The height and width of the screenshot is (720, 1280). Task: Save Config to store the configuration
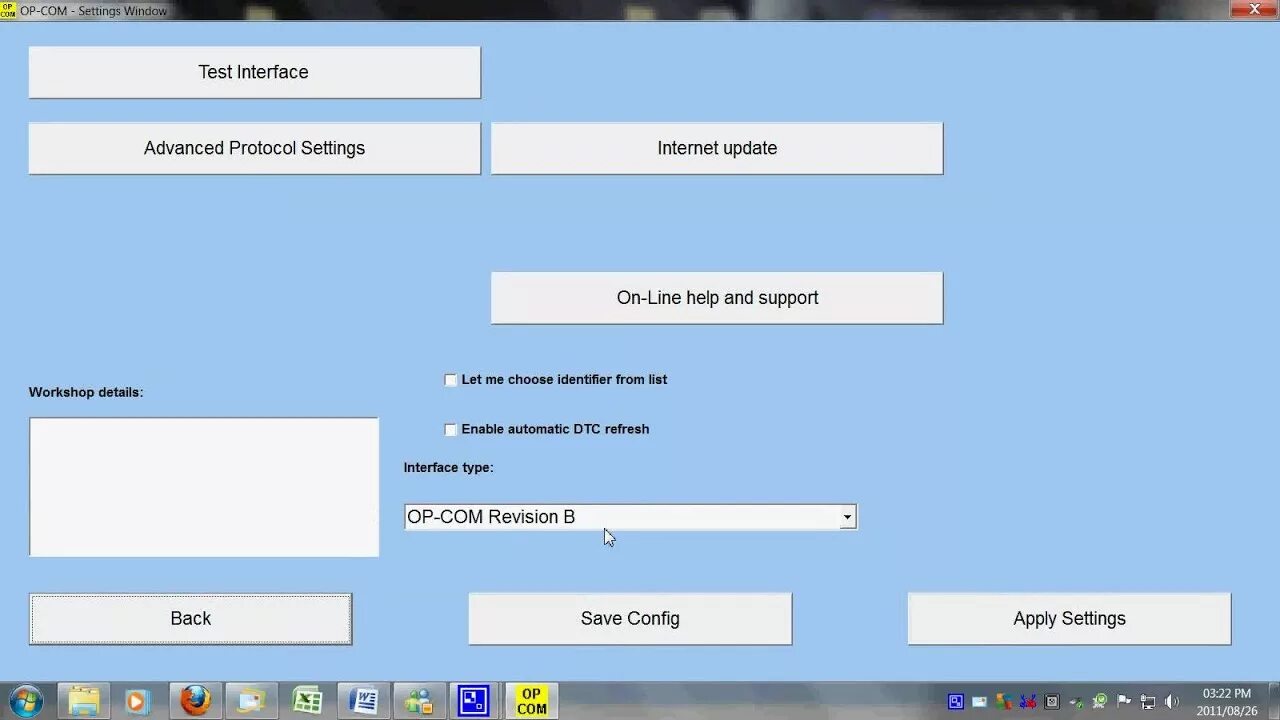tap(630, 619)
